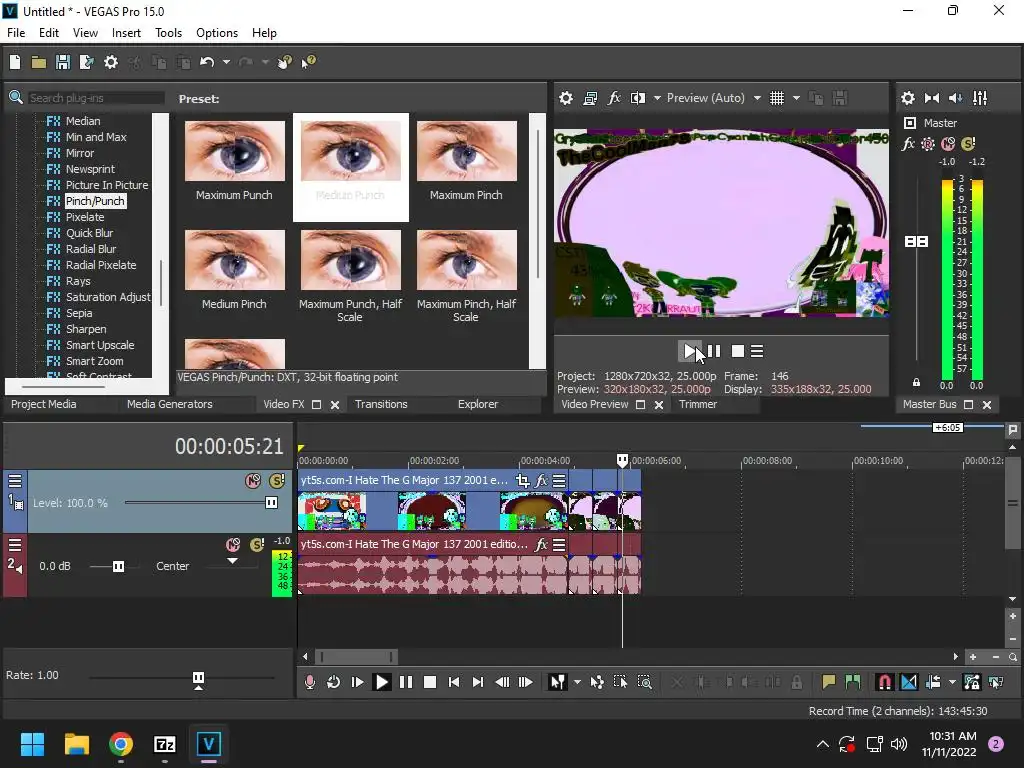Open the File menu

tap(16, 33)
